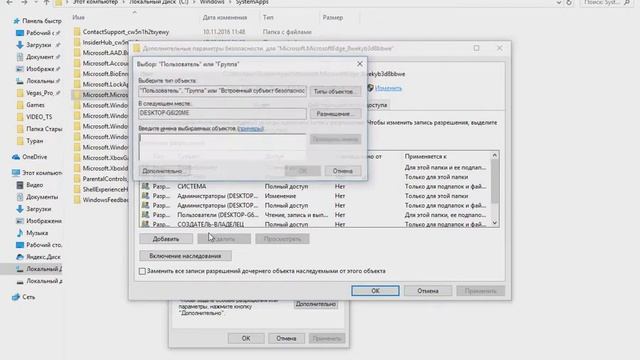Click the Размещение button
This screenshot has width=640, height=360.
click(x=335, y=114)
